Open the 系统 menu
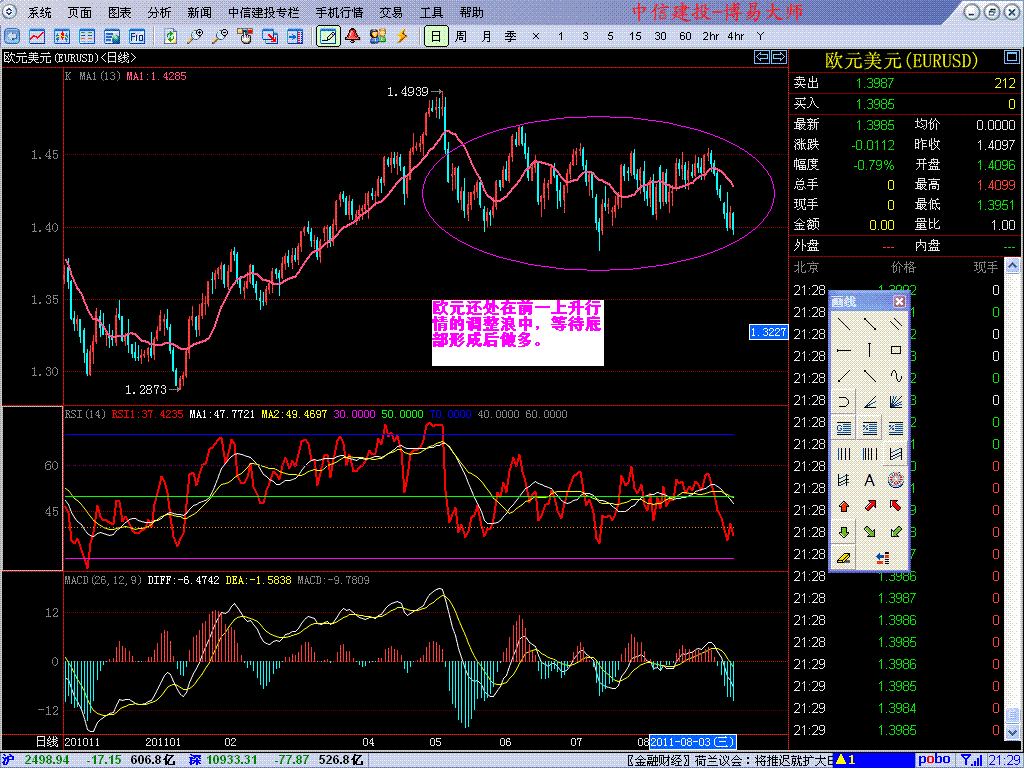This screenshot has width=1024, height=768. [39, 12]
